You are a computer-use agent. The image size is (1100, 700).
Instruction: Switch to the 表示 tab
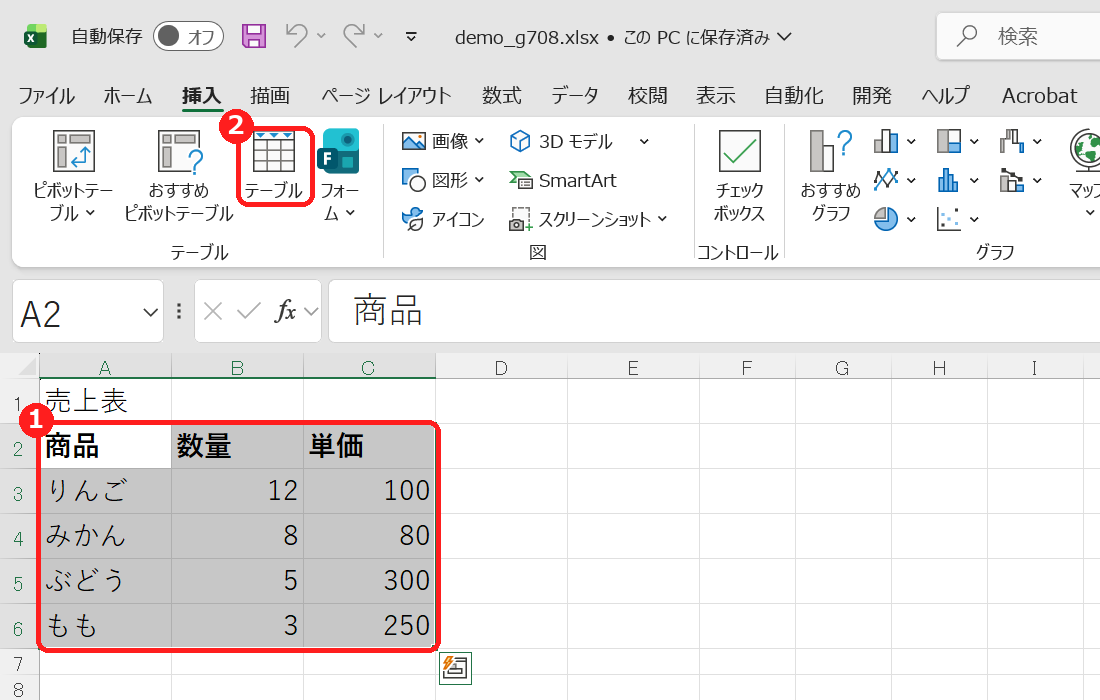(x=716, y=95)
